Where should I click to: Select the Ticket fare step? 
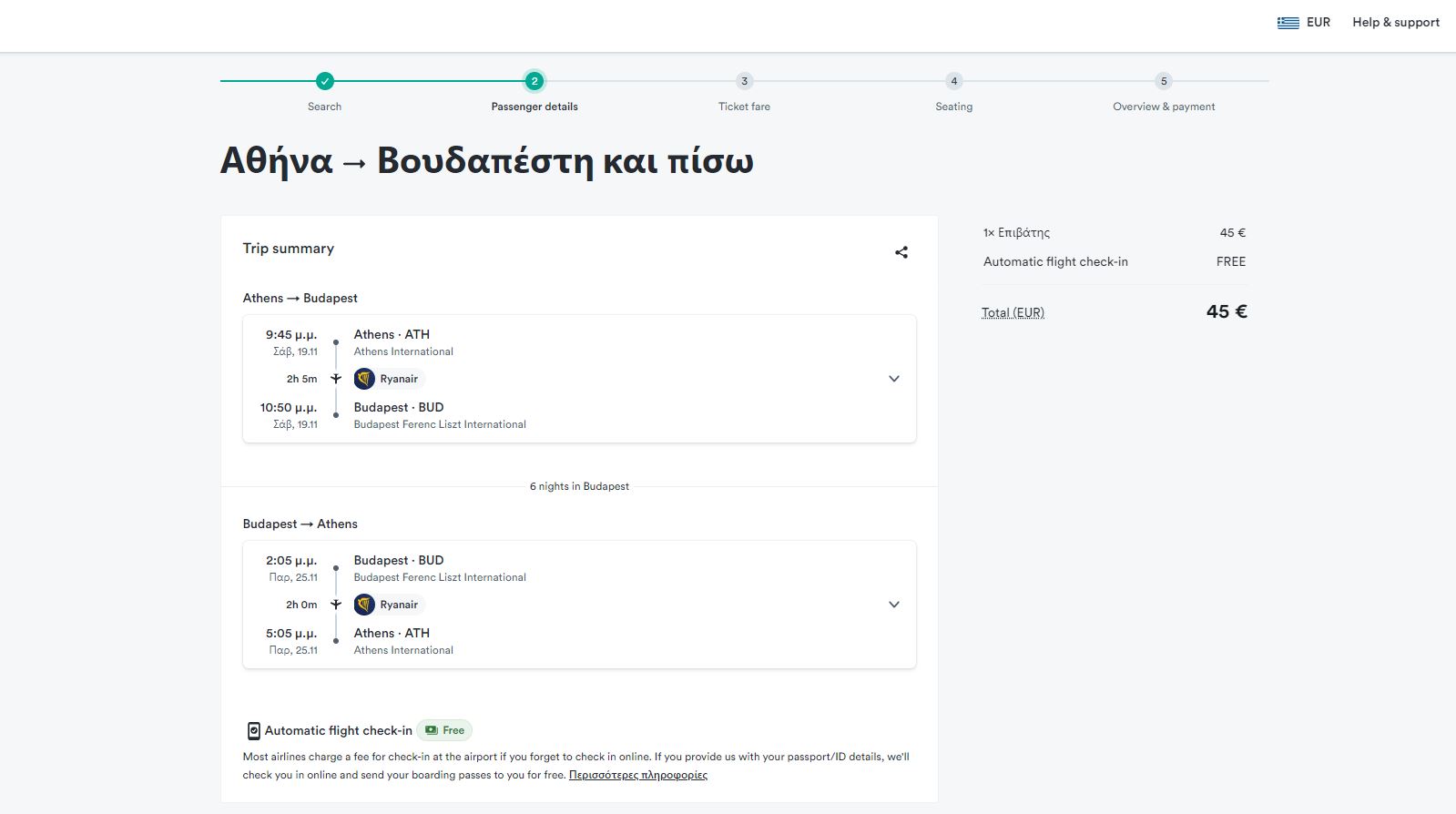744,107
